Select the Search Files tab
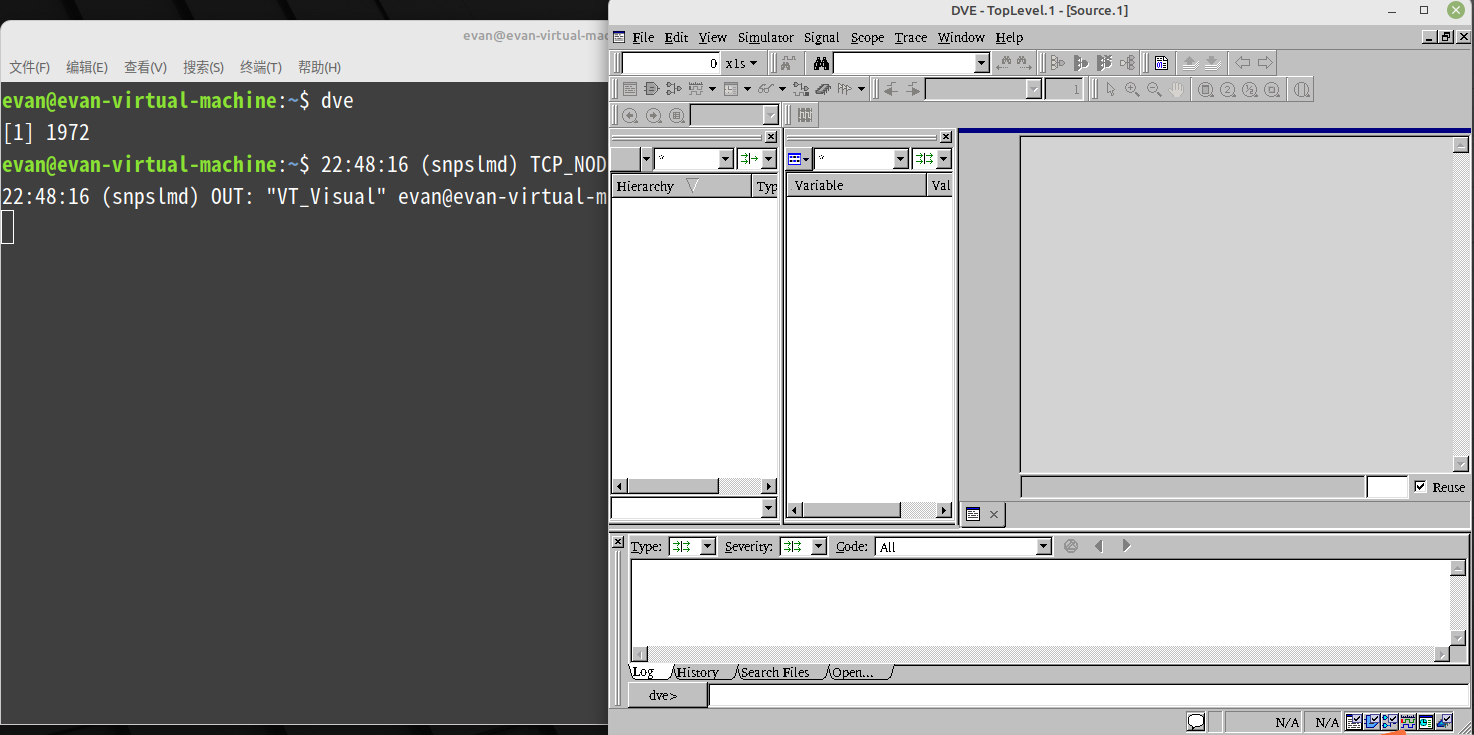This screenshot has height=735, width=1474. point(775,671)
